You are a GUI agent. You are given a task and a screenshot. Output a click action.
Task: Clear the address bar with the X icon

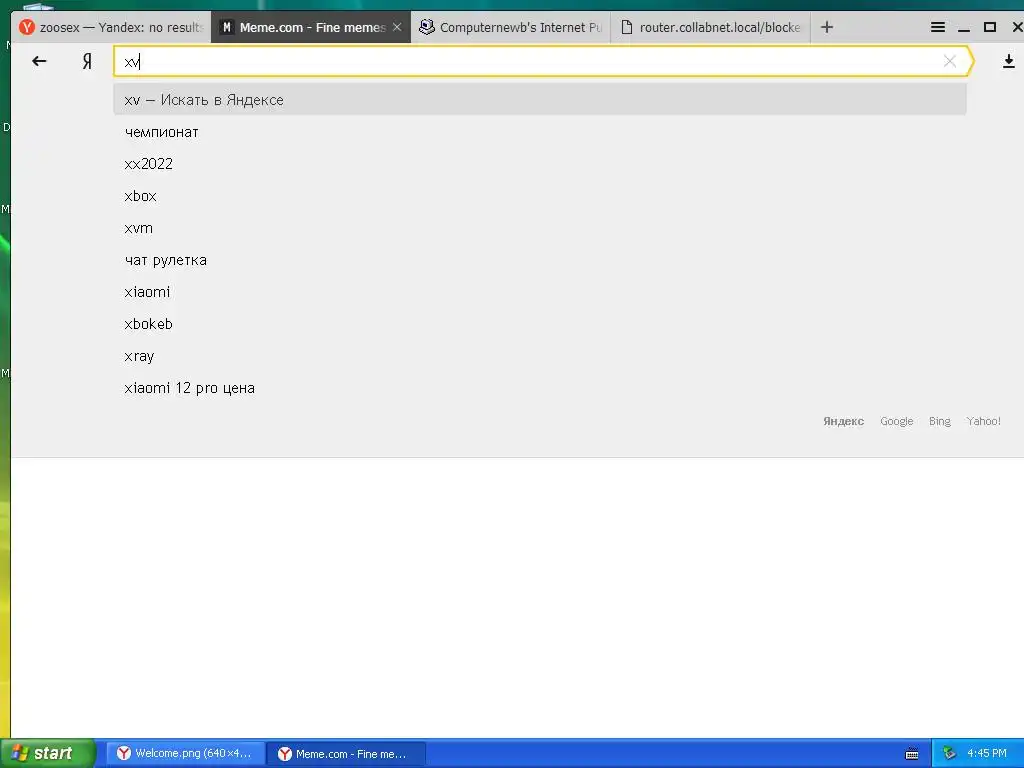click(x=950, y=61)
